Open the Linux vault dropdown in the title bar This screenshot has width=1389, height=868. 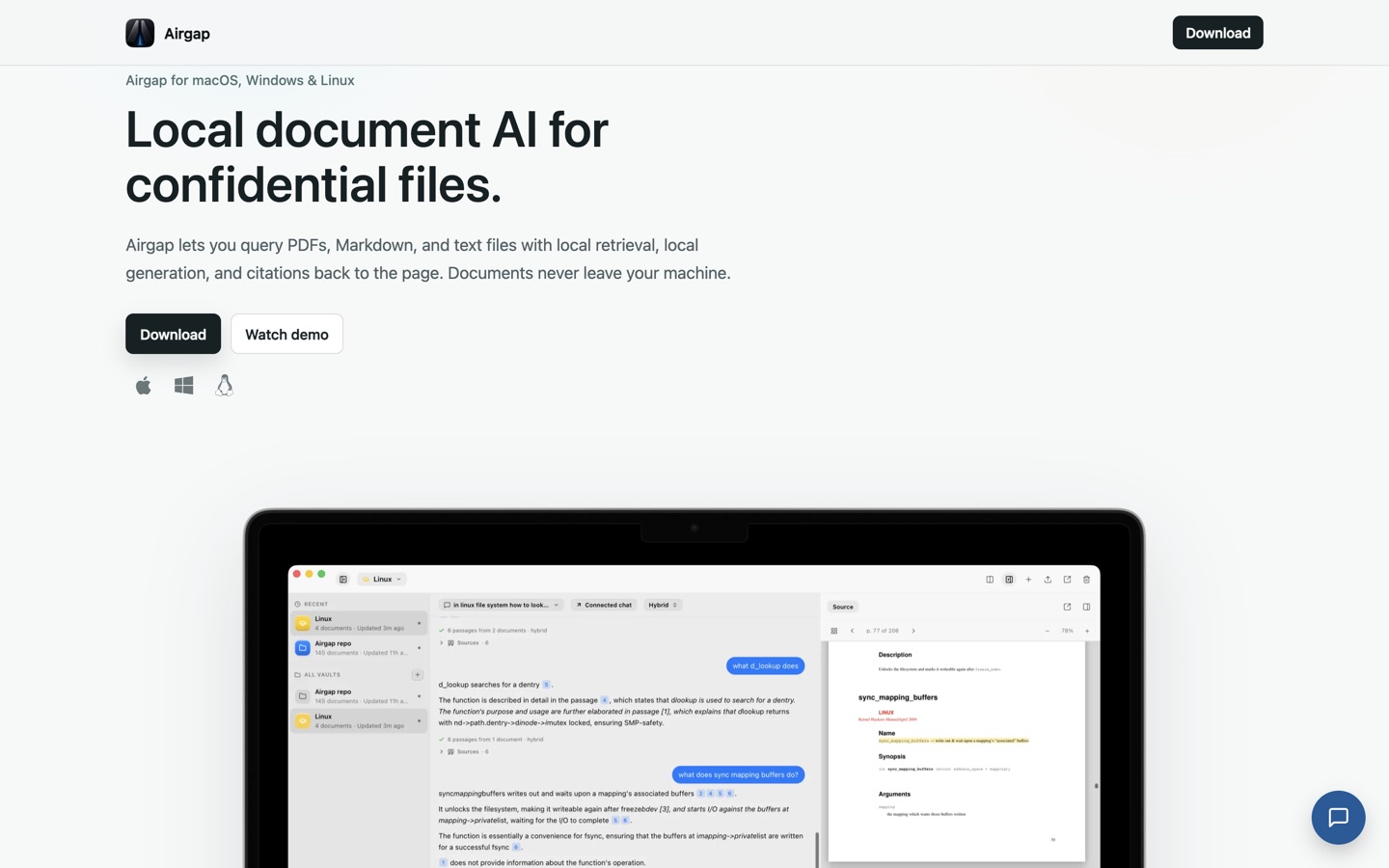coord(382,580)
